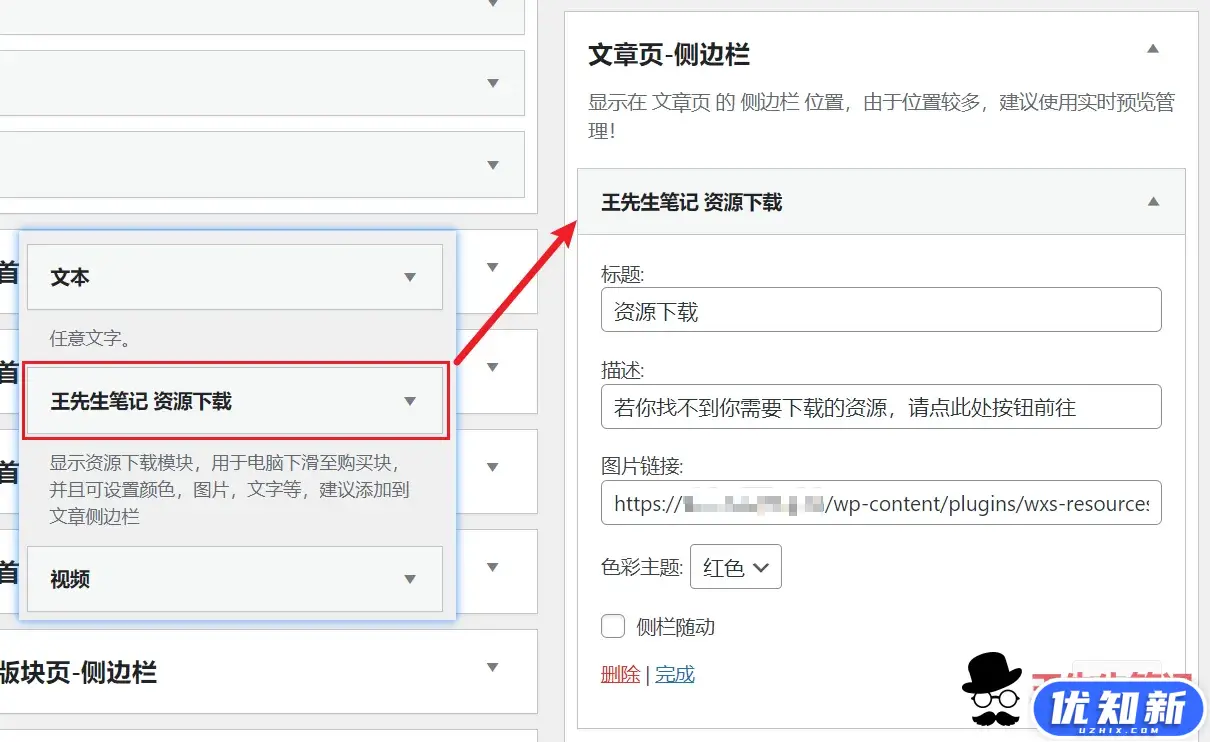Expand the chevron beside the first 首 widget row
This screenshot has height=742, width=1210.
(x=491, y=267)
